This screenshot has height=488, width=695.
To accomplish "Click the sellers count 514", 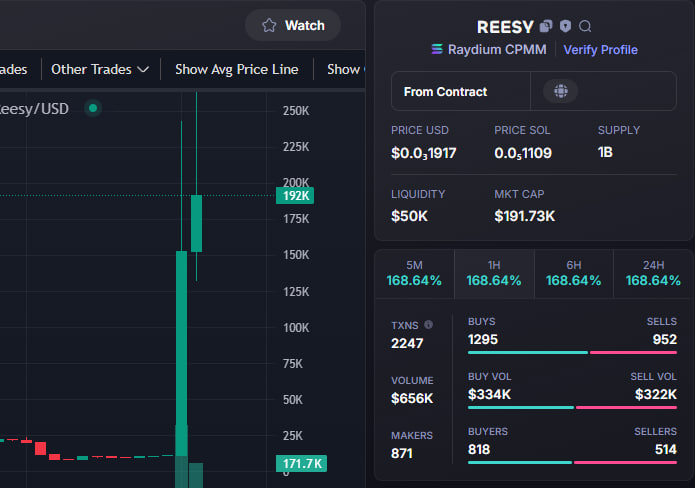I will [666, 449].
